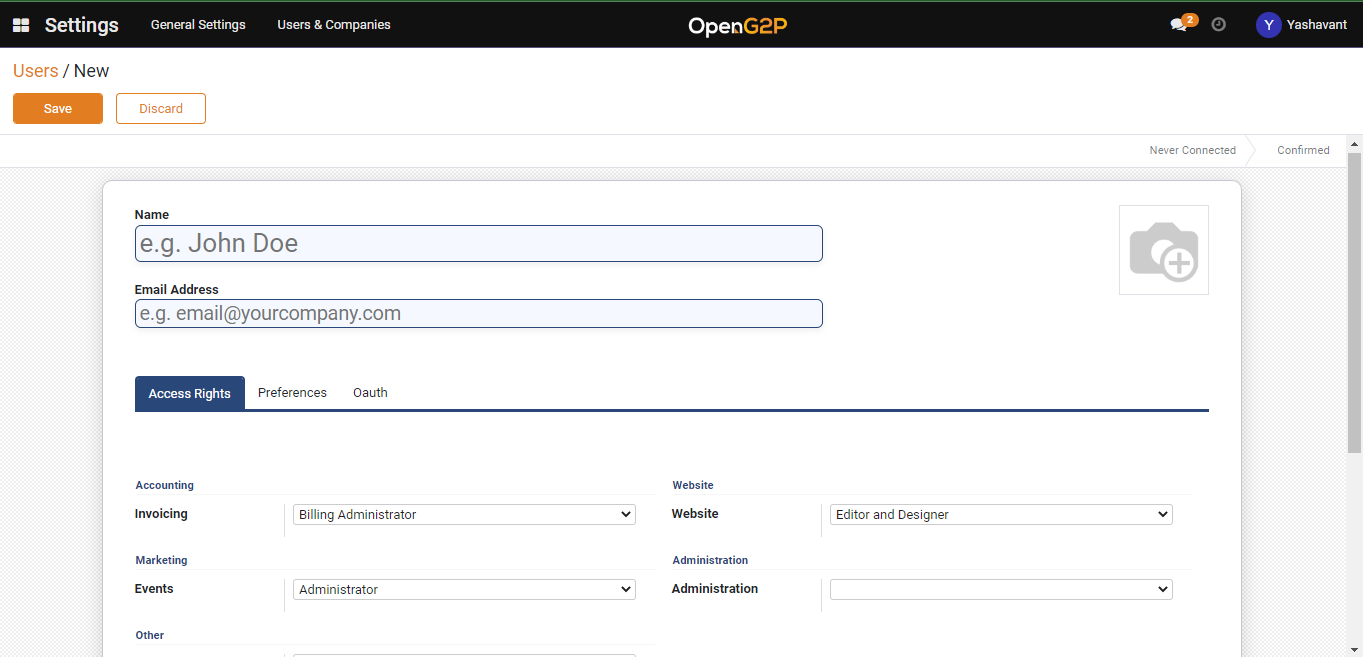Expand the Invoicing dropdown
The width and height of the screenshot is (1363, 657).
[x=464, y=515]
